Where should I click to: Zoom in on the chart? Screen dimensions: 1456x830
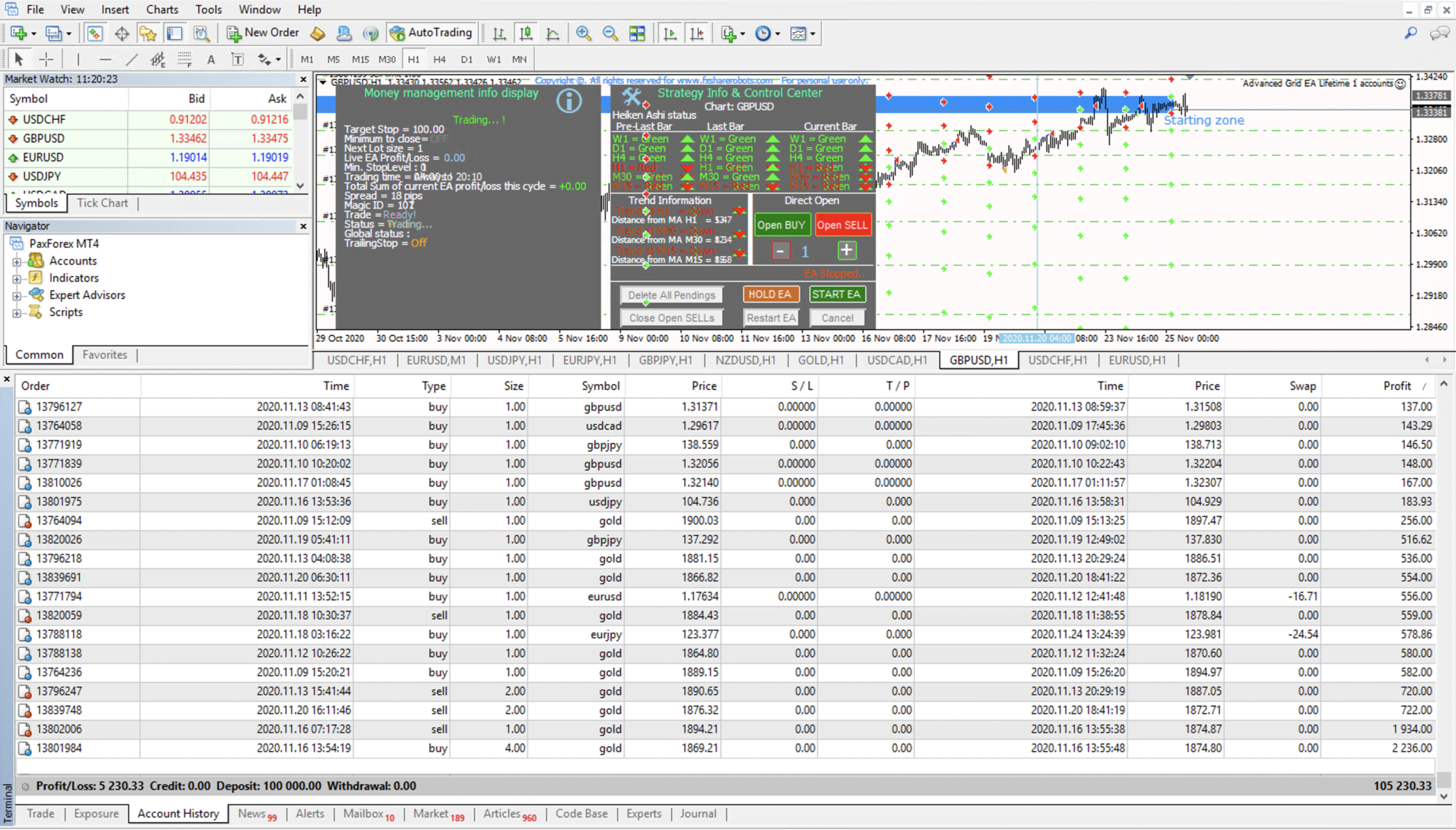point(583,33)
